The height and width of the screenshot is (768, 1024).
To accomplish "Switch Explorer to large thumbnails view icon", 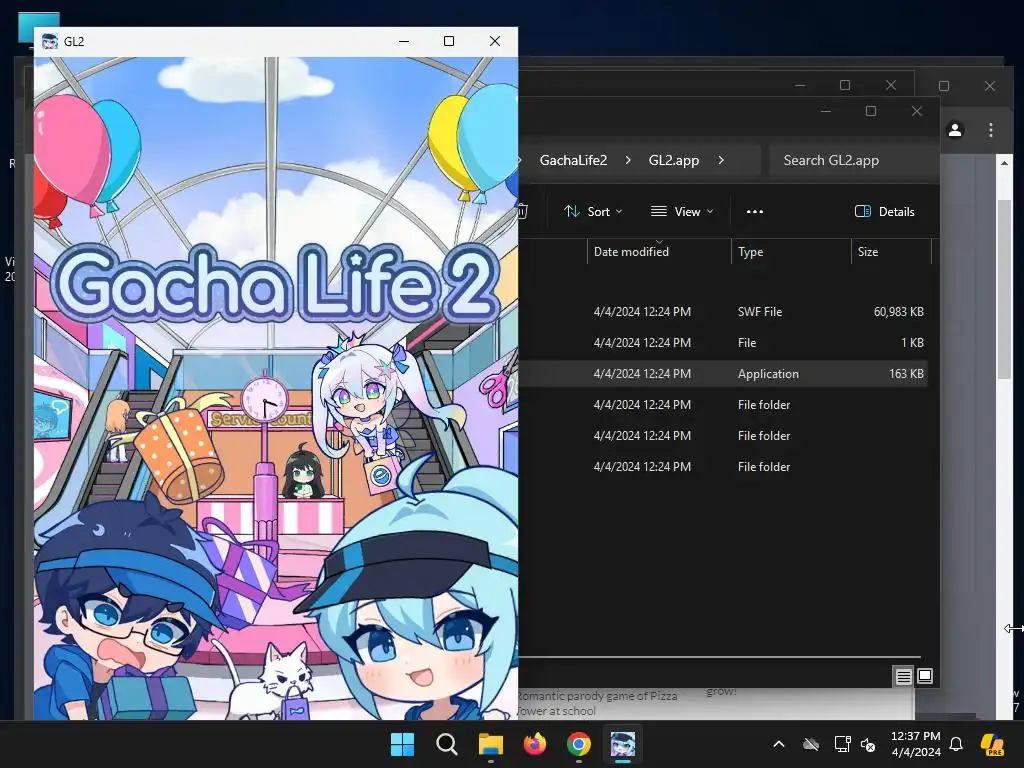I will point(925,676).
